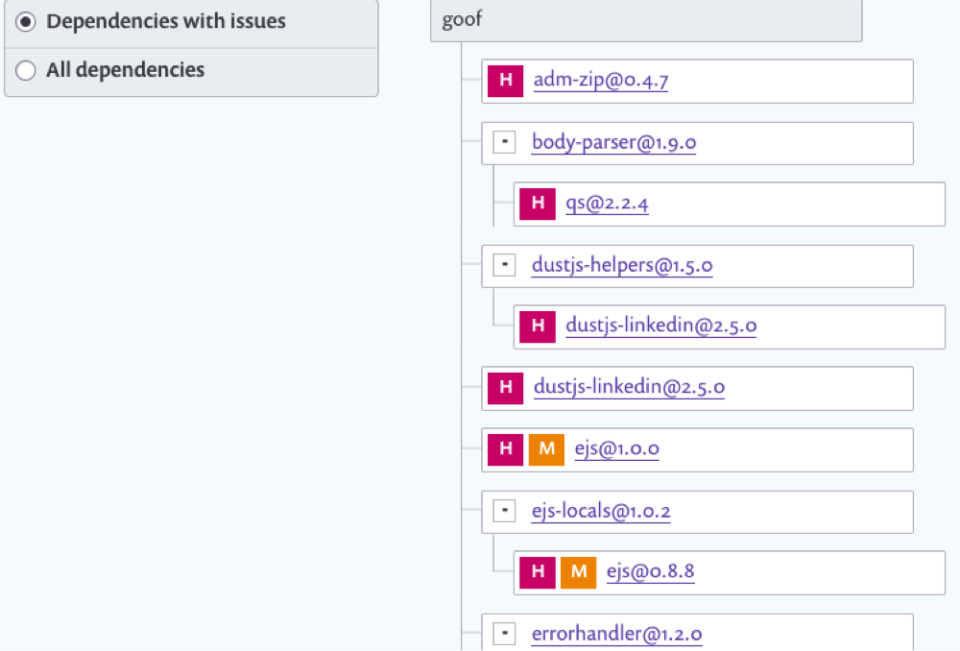
Task: Open the dustjs-helpers@1.5.0 link
Action: (x=622, y=265)
